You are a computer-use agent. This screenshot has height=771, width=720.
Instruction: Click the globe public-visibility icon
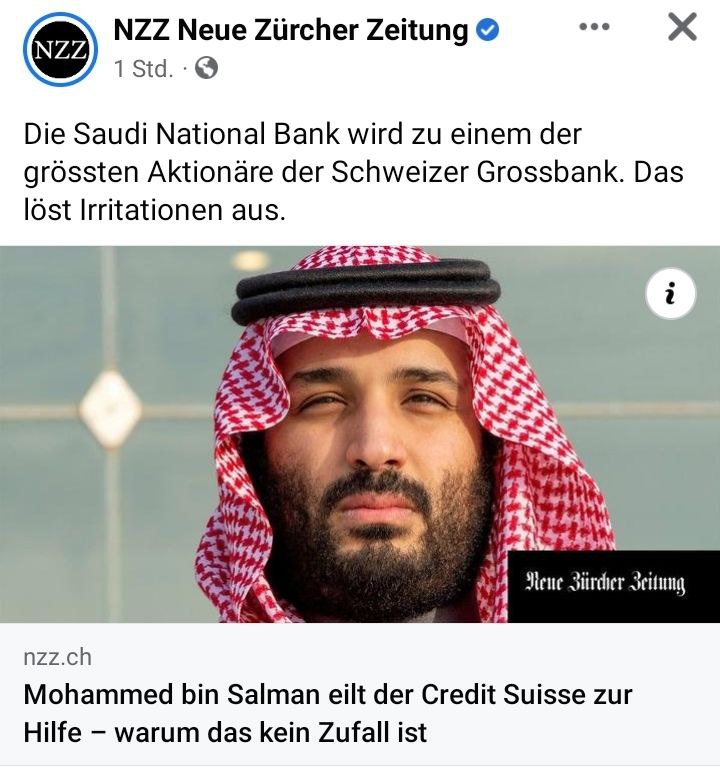pos(207,68)
